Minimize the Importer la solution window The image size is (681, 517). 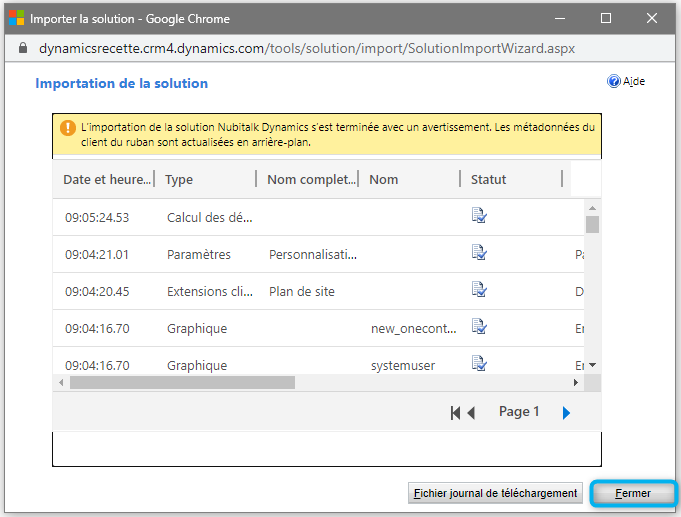(x=560, y=18)
